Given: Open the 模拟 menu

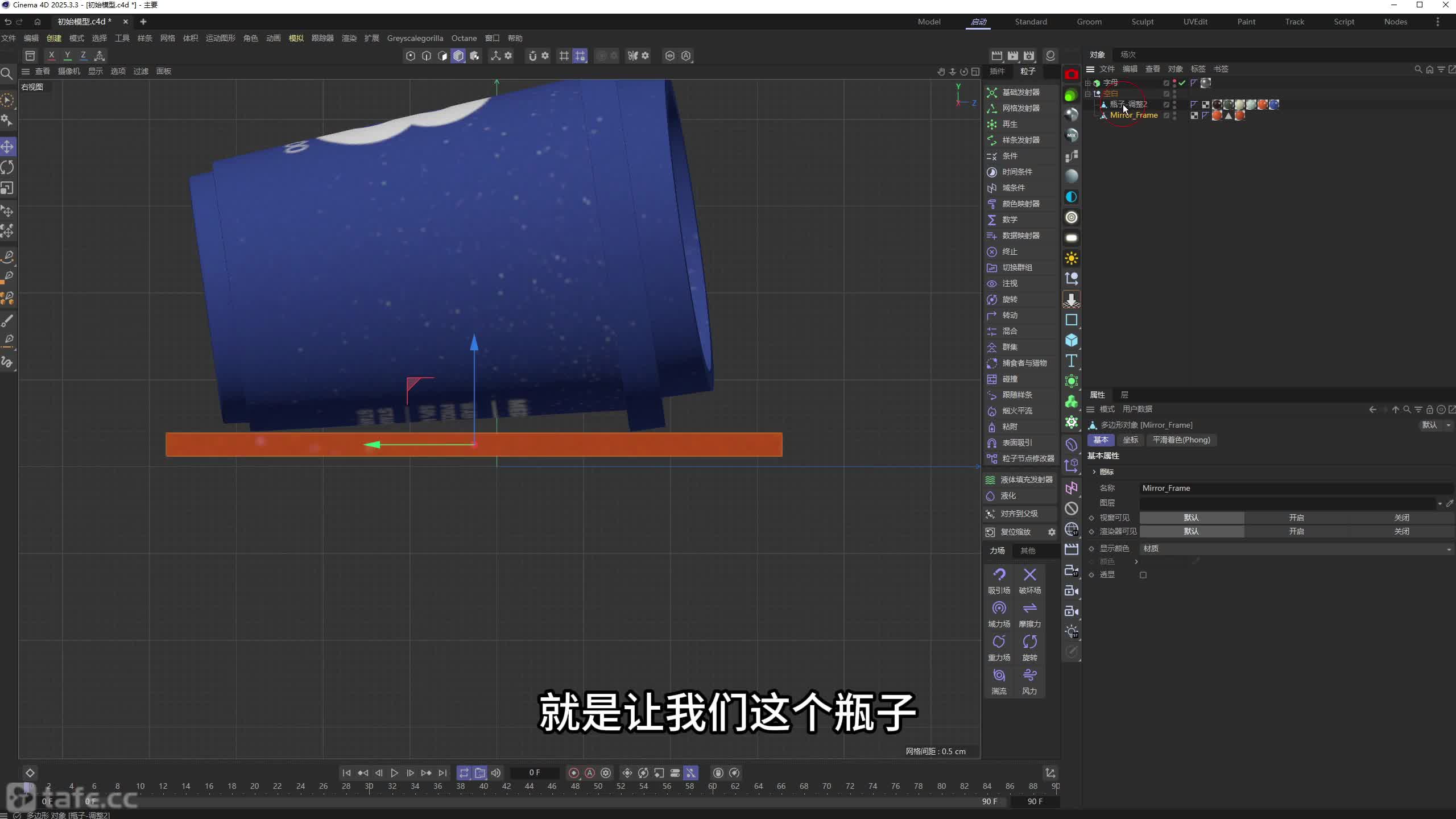Looking at the screenshot, I should (x=296, y=38).
